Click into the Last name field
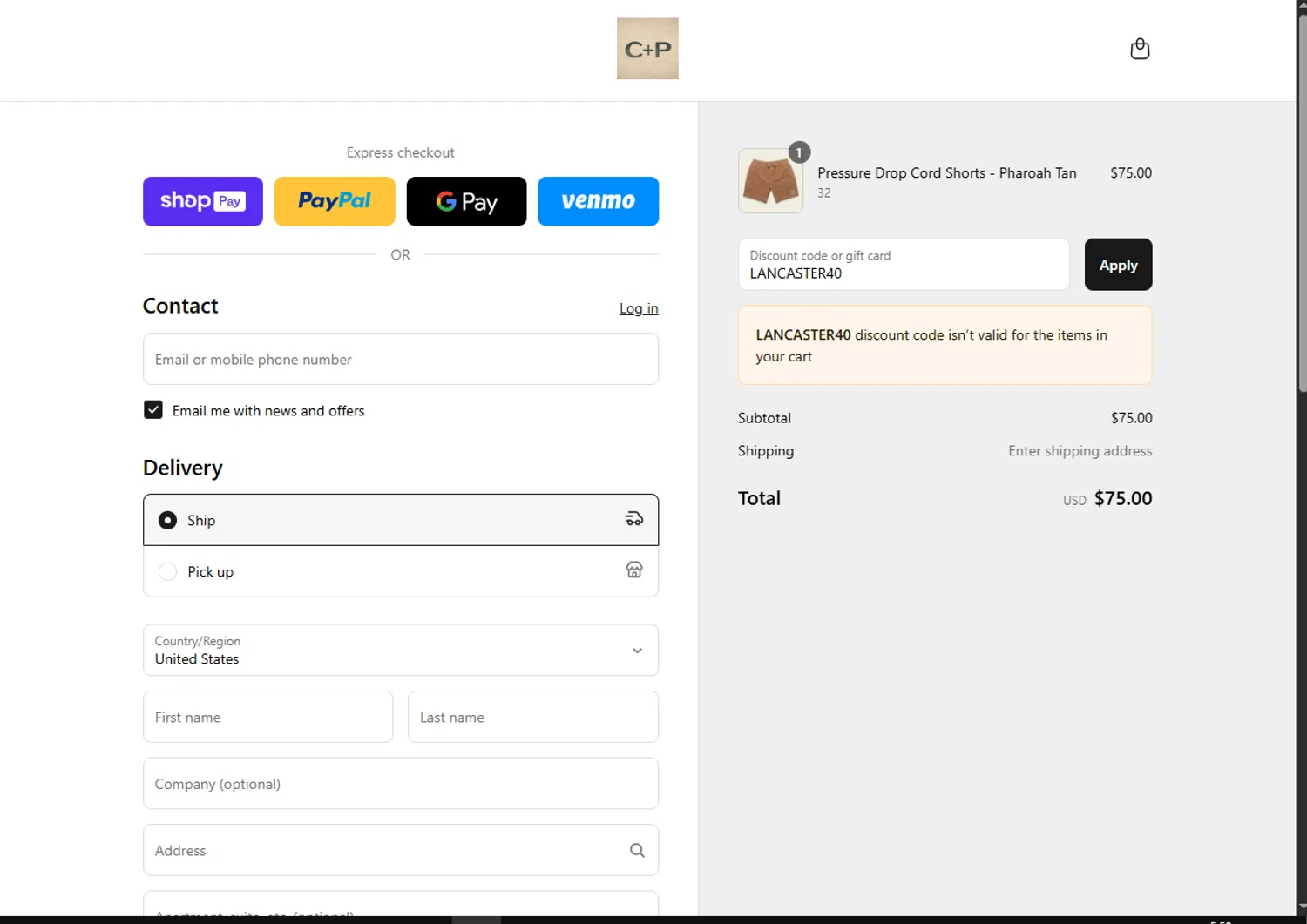This screenshot has height=924, width=1307. click(x=533, y=717)
